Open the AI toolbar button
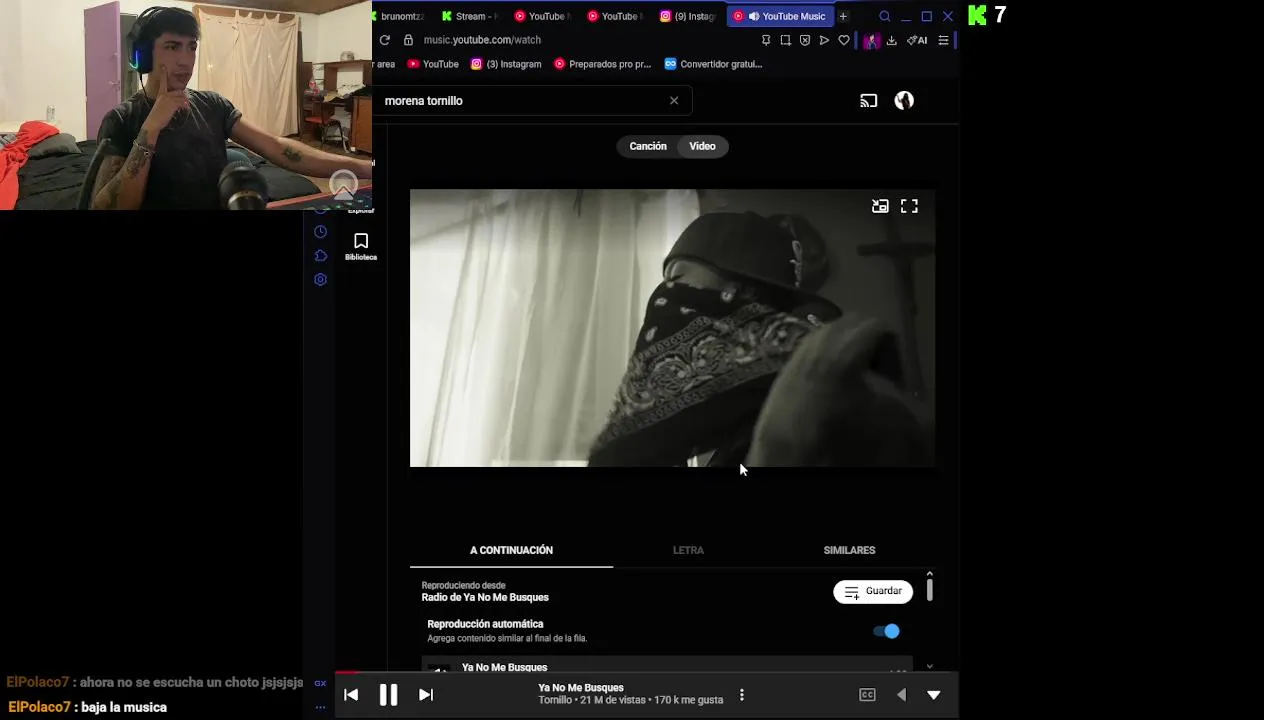This screenshot has height=720, width=1264. 917,40
